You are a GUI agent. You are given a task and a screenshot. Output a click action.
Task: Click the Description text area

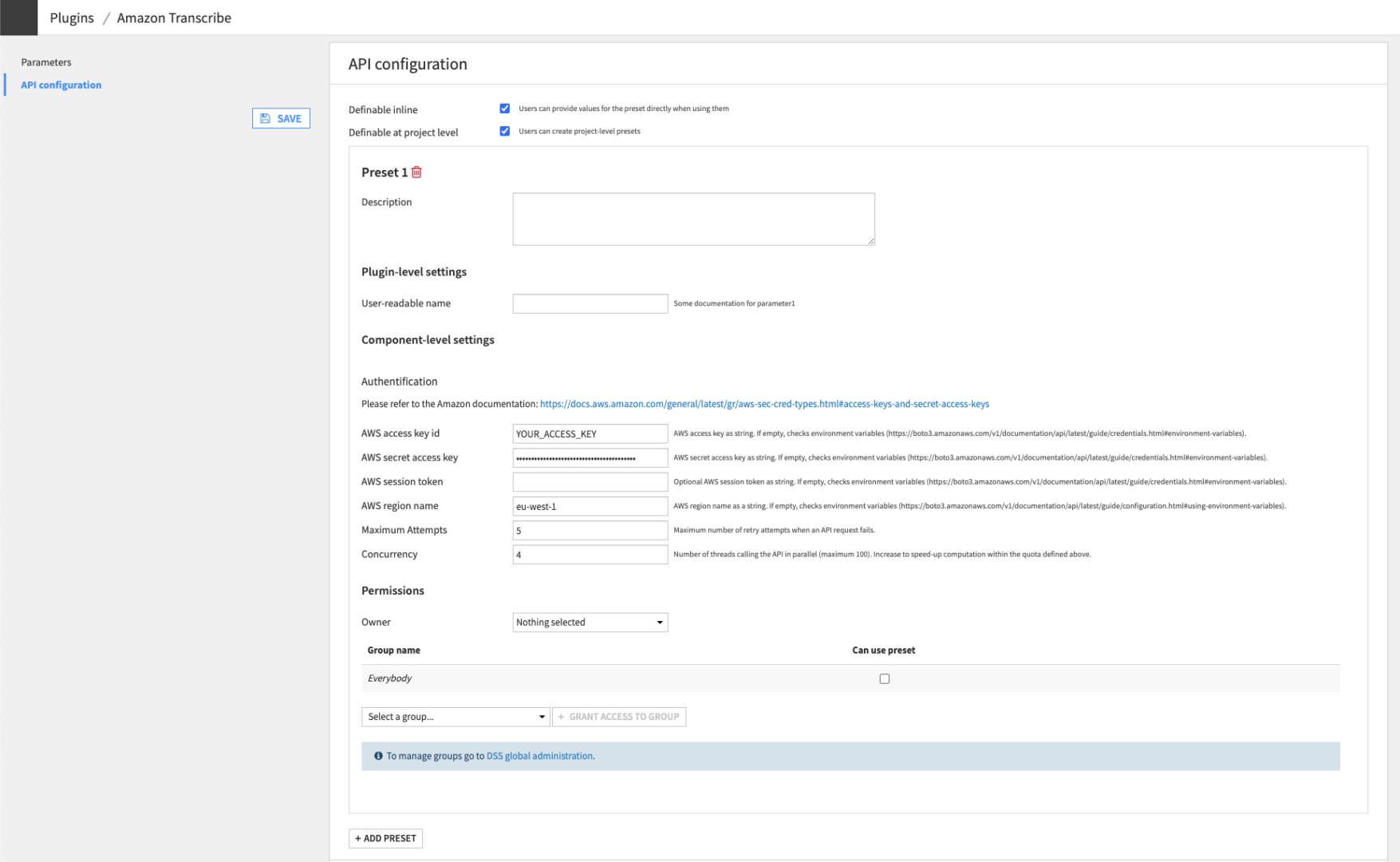692,218
